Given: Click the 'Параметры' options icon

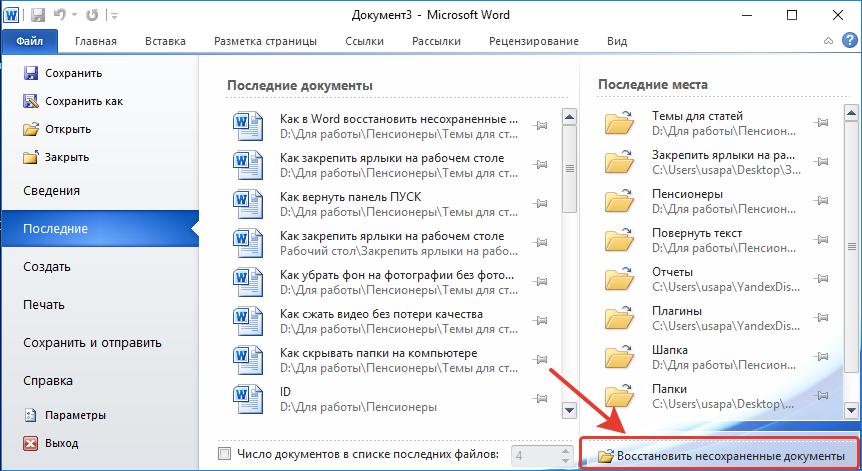Looking at the screenshot, I should 31,415.
